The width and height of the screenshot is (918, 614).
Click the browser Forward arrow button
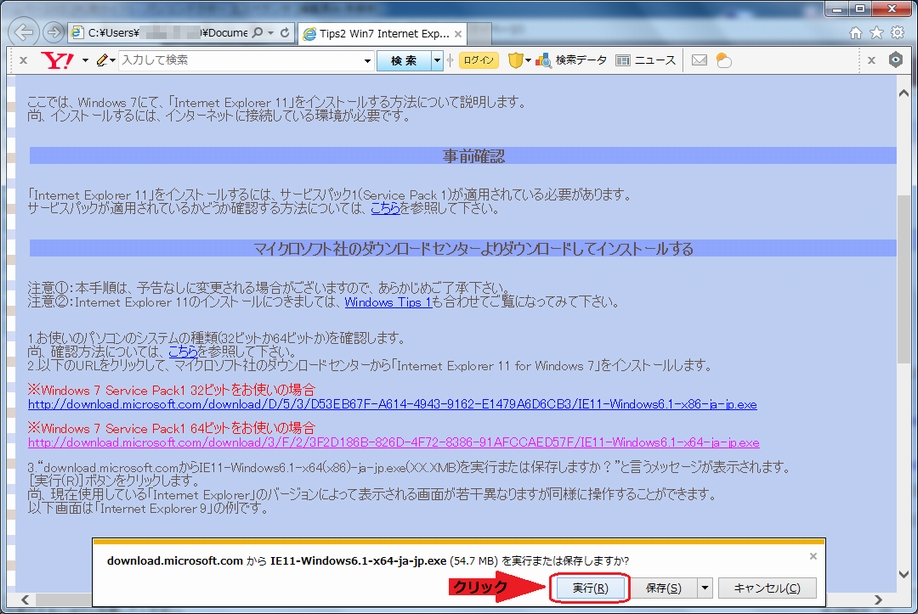pyautogui.click(x=54, y=32)
